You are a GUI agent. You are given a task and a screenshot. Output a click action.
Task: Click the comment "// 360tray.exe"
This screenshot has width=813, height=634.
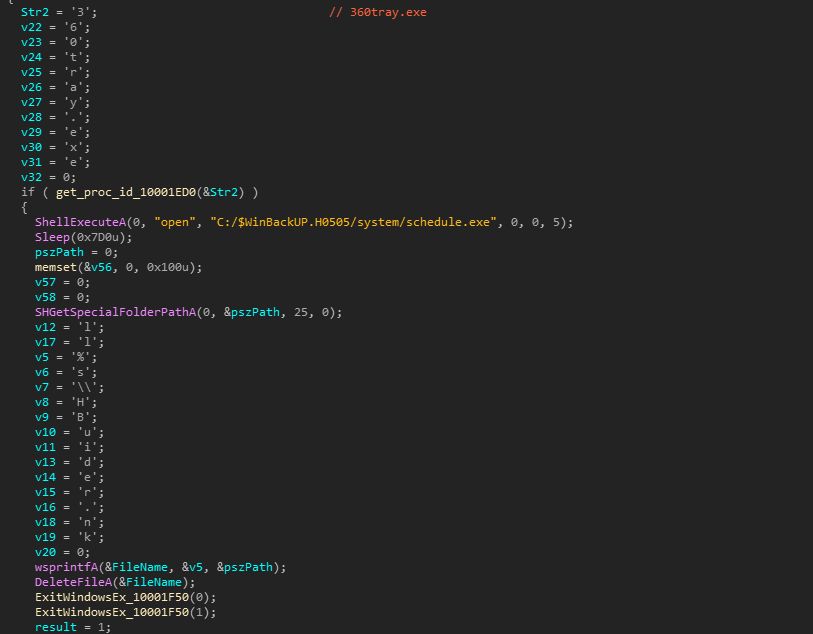[377, 12]
